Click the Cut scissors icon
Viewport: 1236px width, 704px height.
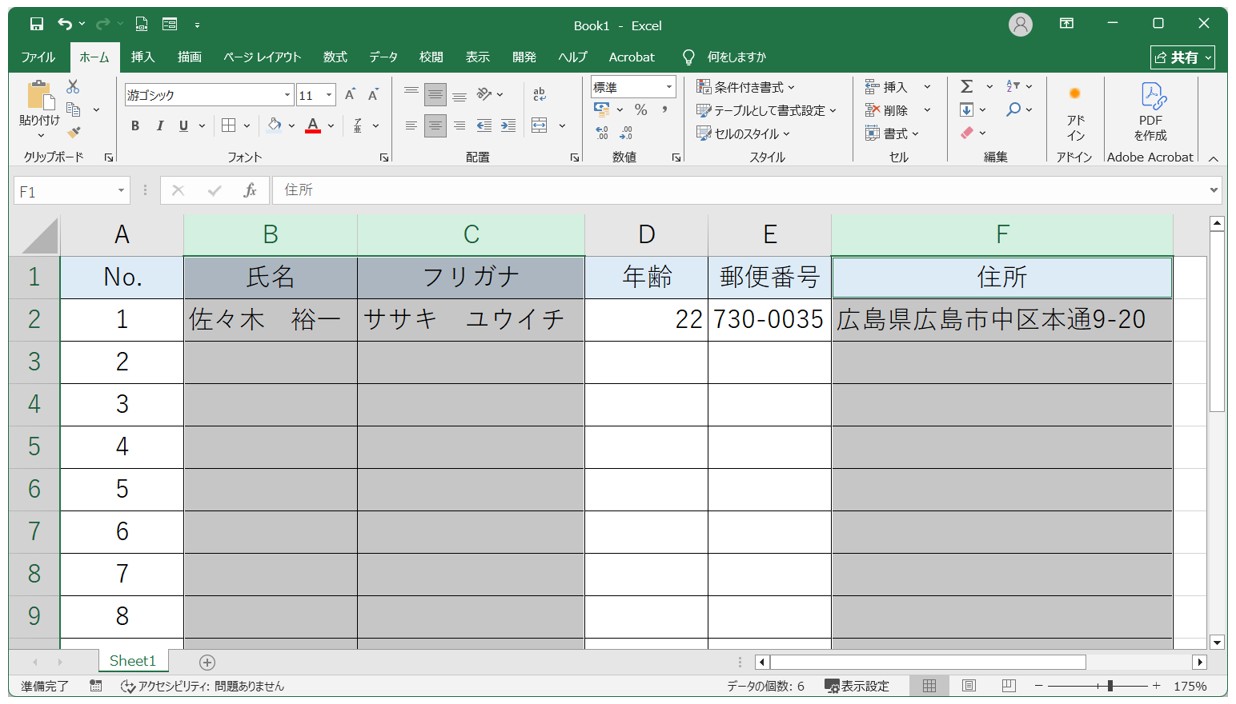pos(73,87)
